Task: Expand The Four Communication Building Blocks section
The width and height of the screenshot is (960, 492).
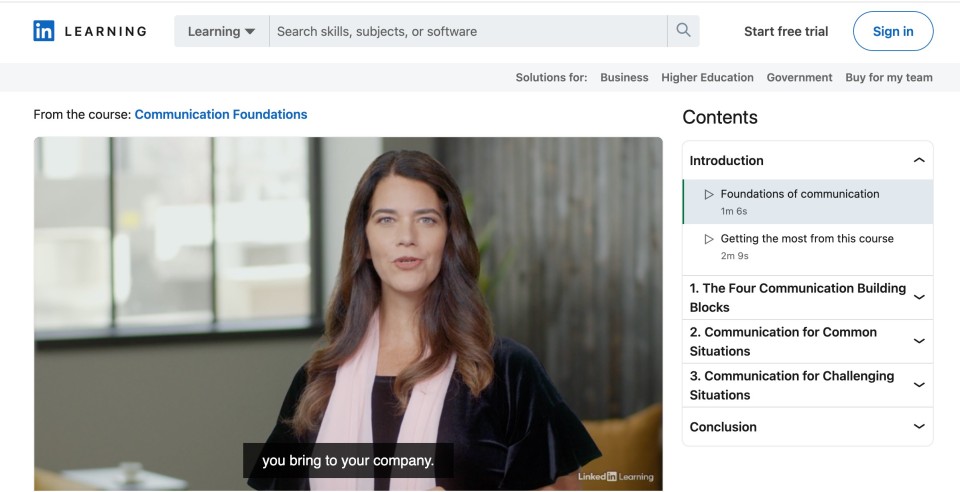Action: point(808,297)
